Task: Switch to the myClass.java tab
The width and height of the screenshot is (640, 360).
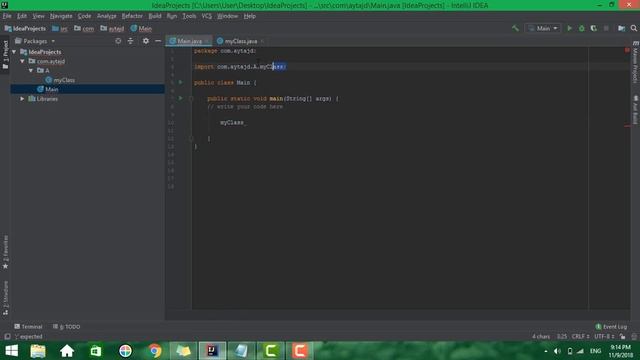Action: point(241,41)
